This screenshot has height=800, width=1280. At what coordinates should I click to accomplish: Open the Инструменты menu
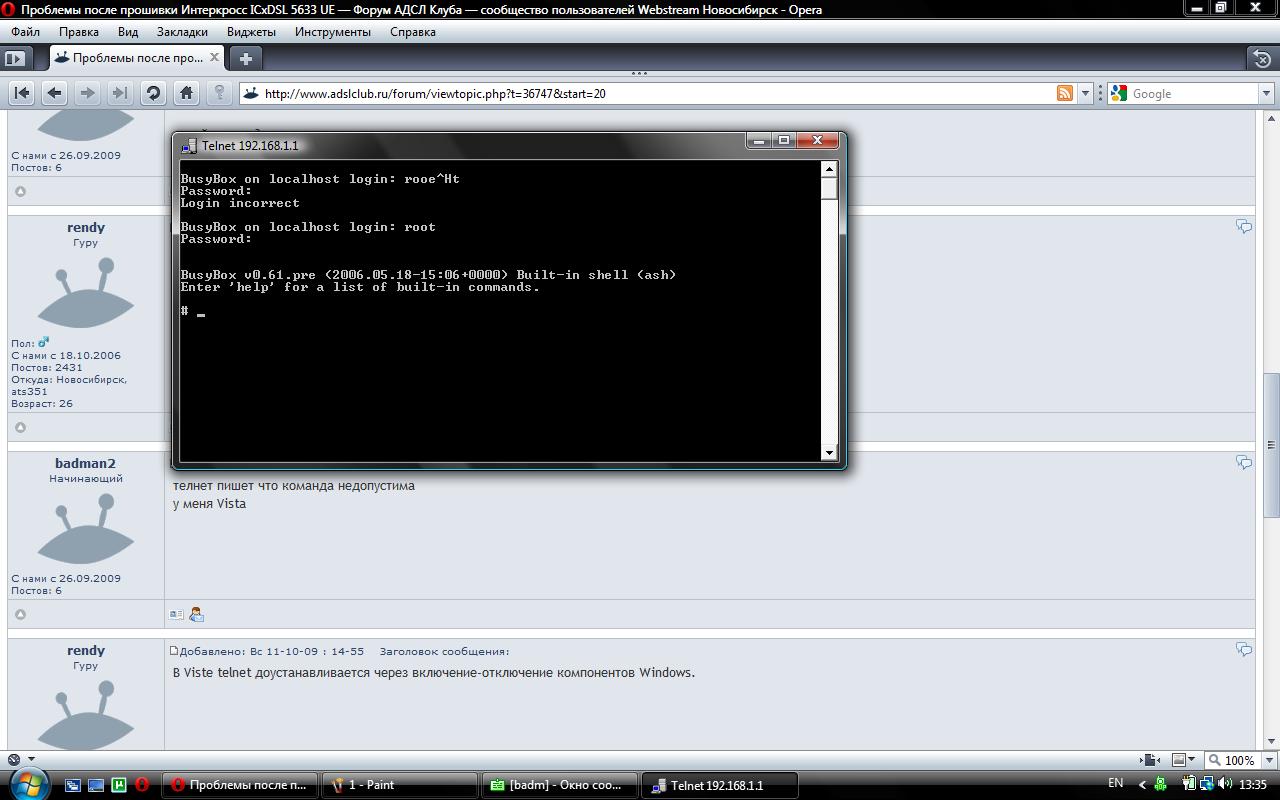pyautogui.click(x=332, y=31)
